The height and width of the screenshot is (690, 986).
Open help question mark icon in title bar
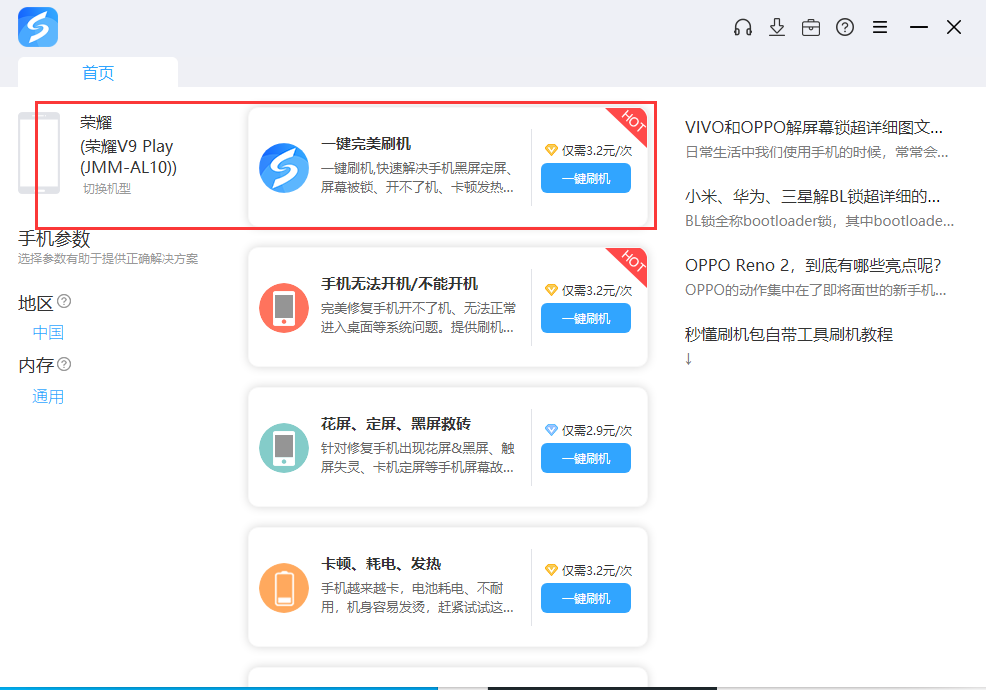point(845,27)
